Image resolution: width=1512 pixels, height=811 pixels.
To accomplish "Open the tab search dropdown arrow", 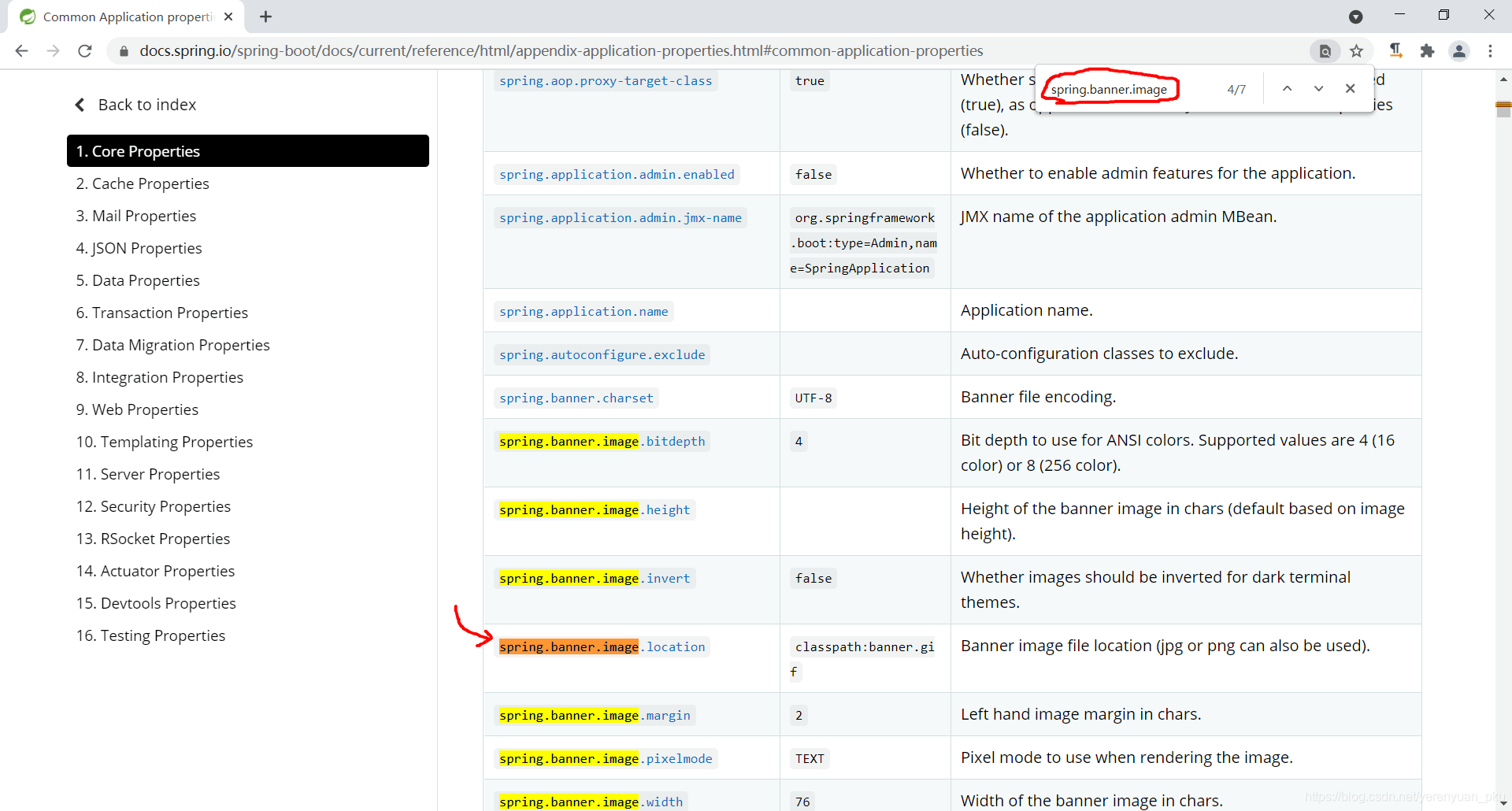I will click(1355, 17).
